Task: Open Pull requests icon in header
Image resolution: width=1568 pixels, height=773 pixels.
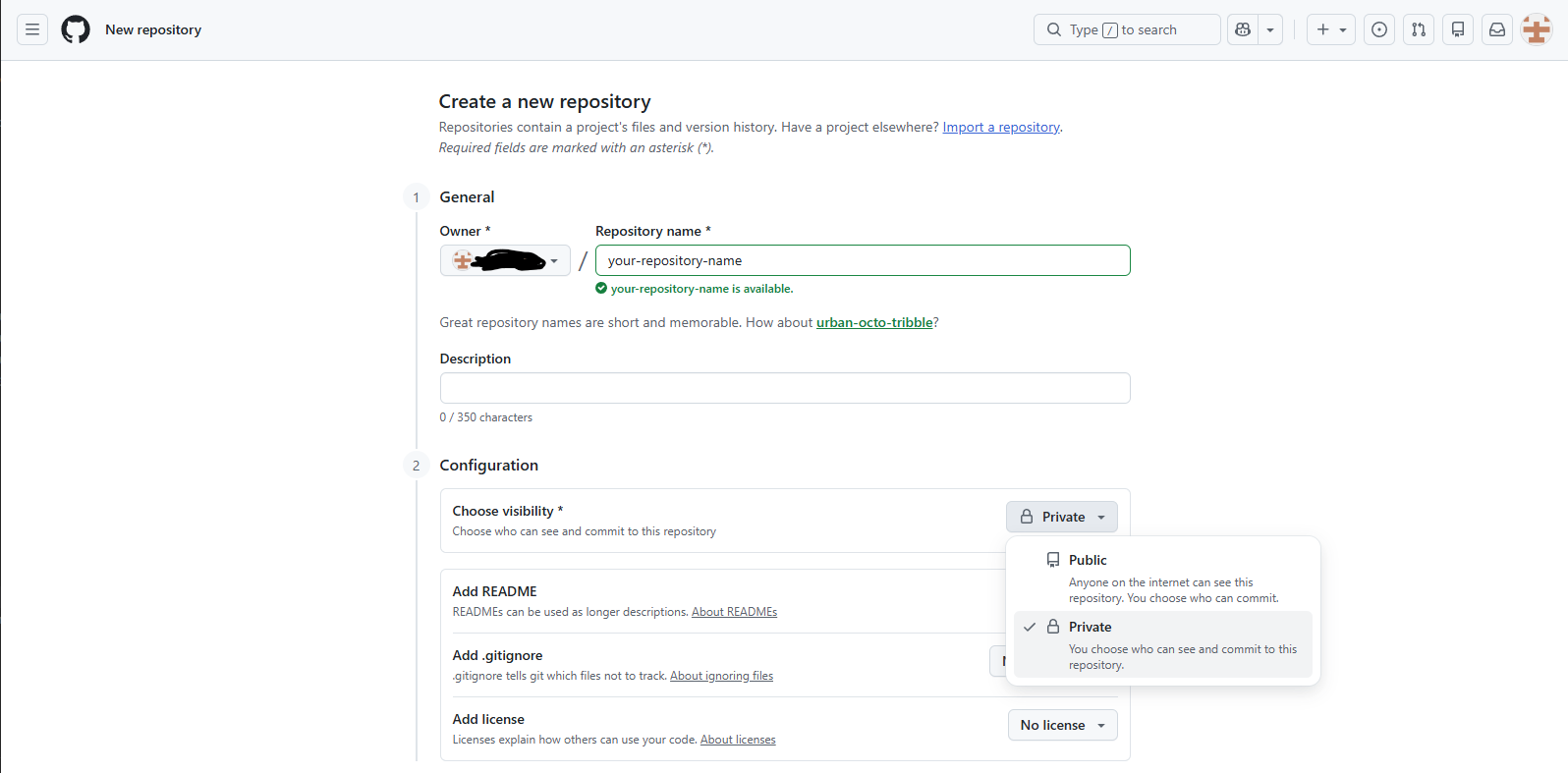Action: [1419, 29]
